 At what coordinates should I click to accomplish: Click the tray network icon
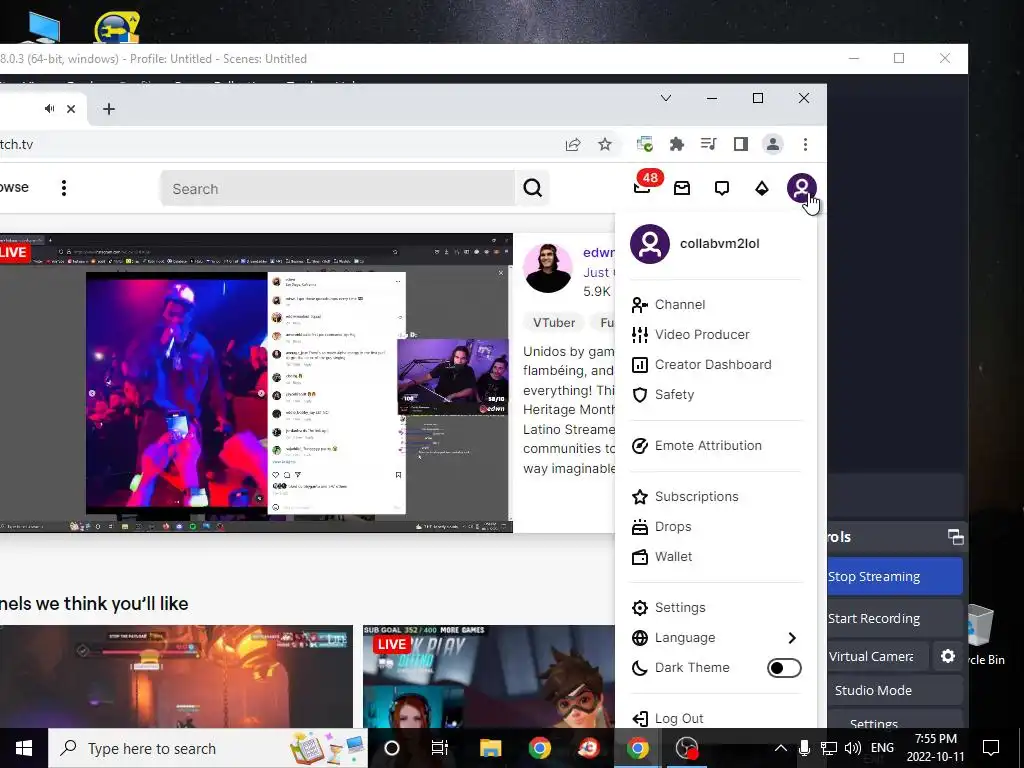[829, 748]
